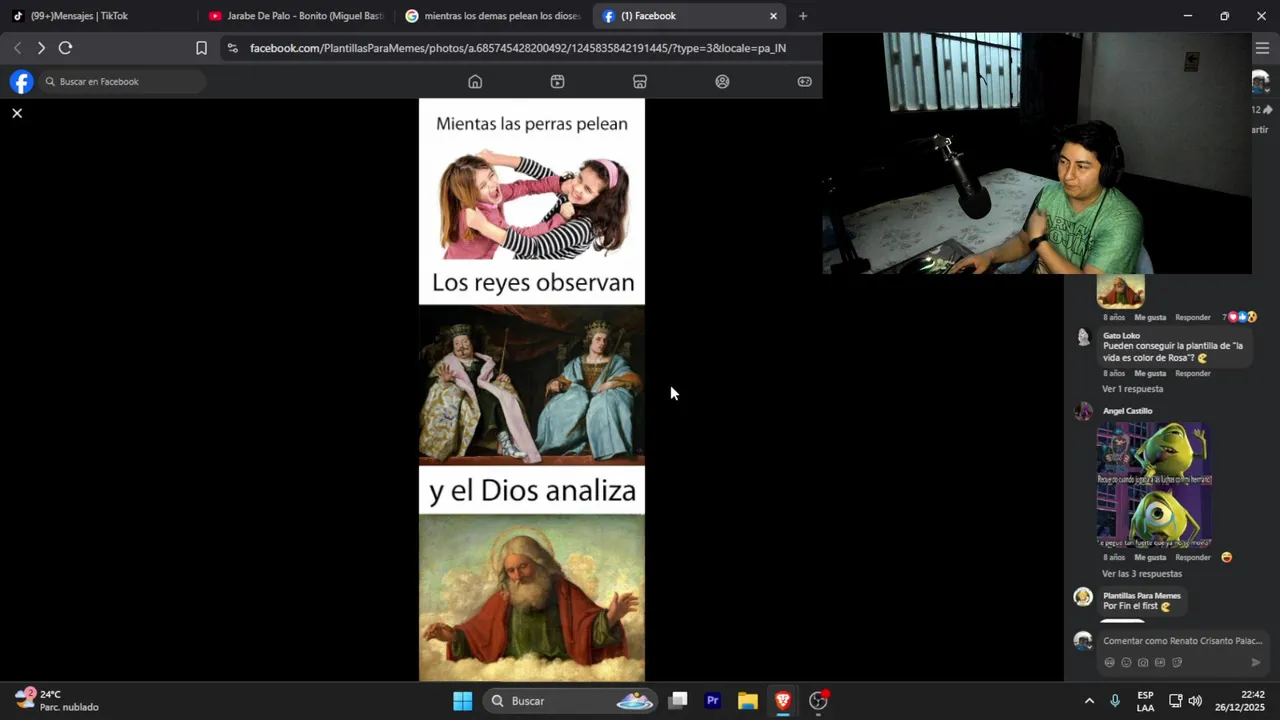Switch to the Google search tab

(x=494, y=16)
